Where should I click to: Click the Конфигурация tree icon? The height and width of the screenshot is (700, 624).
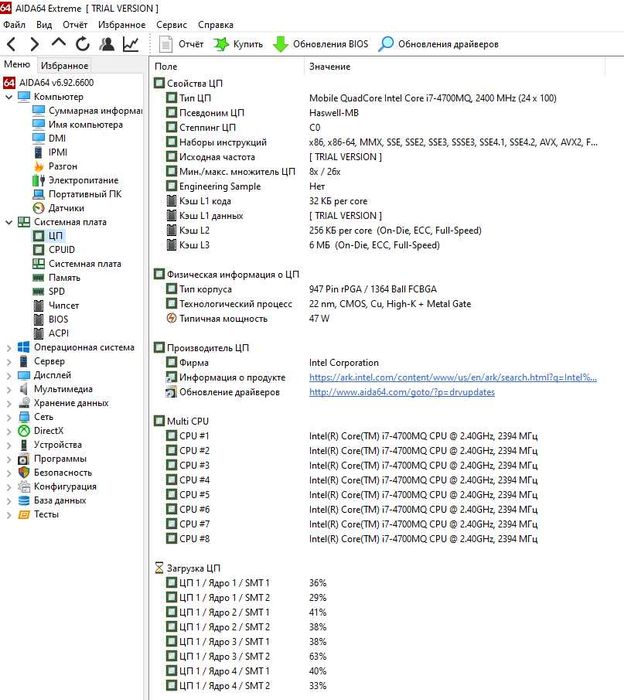[x=24, y=487]
